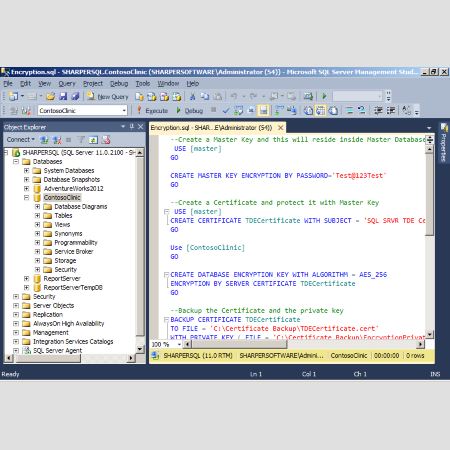Click the Connect dropdown in Object Explorer
Screen dimensions: 450x450
tap(21, 140)
